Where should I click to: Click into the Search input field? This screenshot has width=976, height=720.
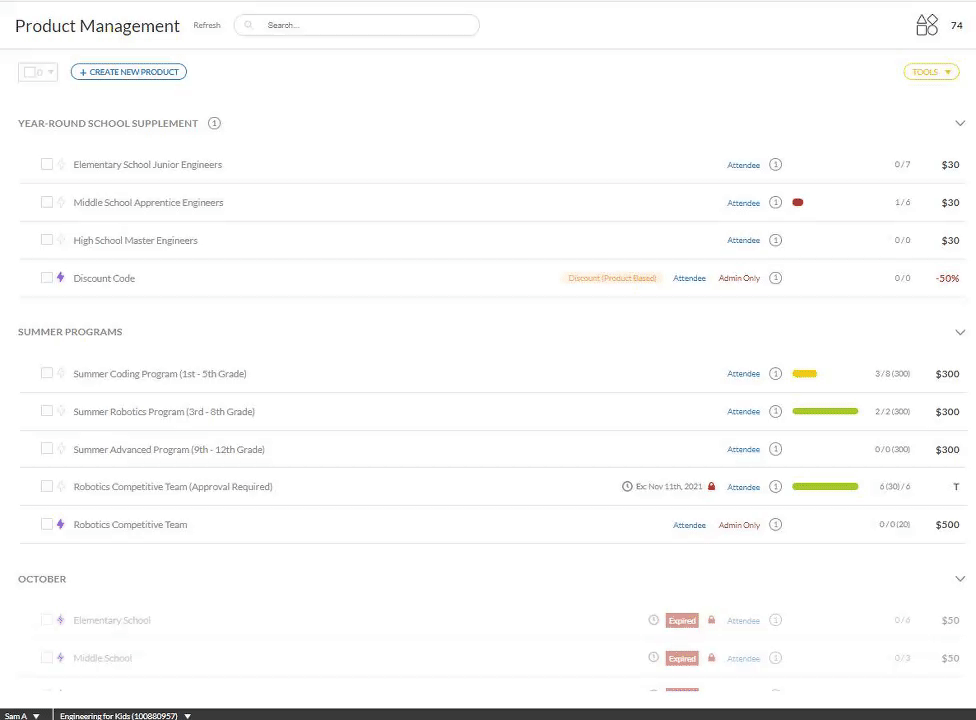pyautogui.click(x=365, y=25)
